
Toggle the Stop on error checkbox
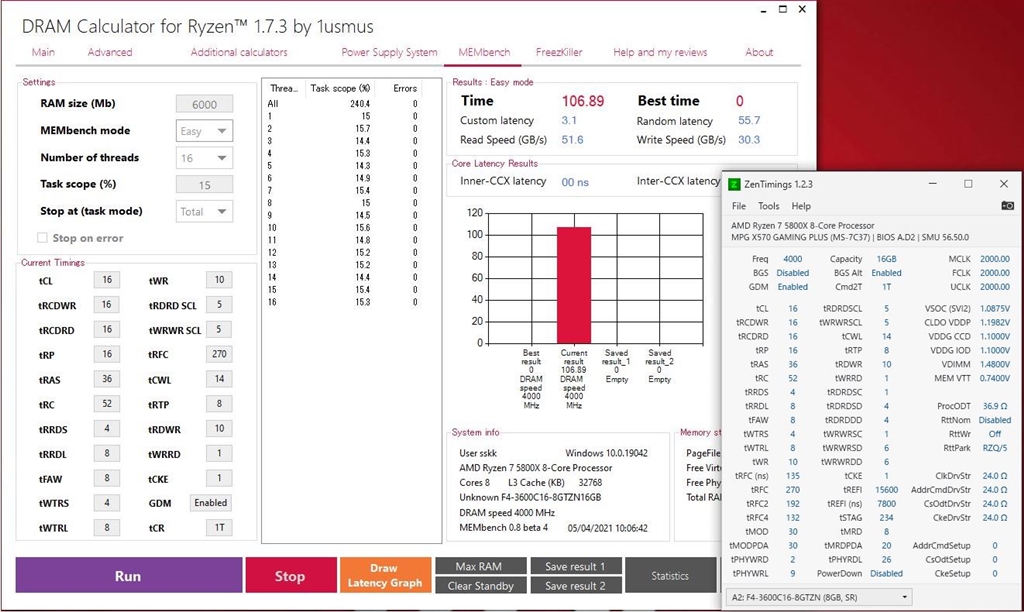42,238
